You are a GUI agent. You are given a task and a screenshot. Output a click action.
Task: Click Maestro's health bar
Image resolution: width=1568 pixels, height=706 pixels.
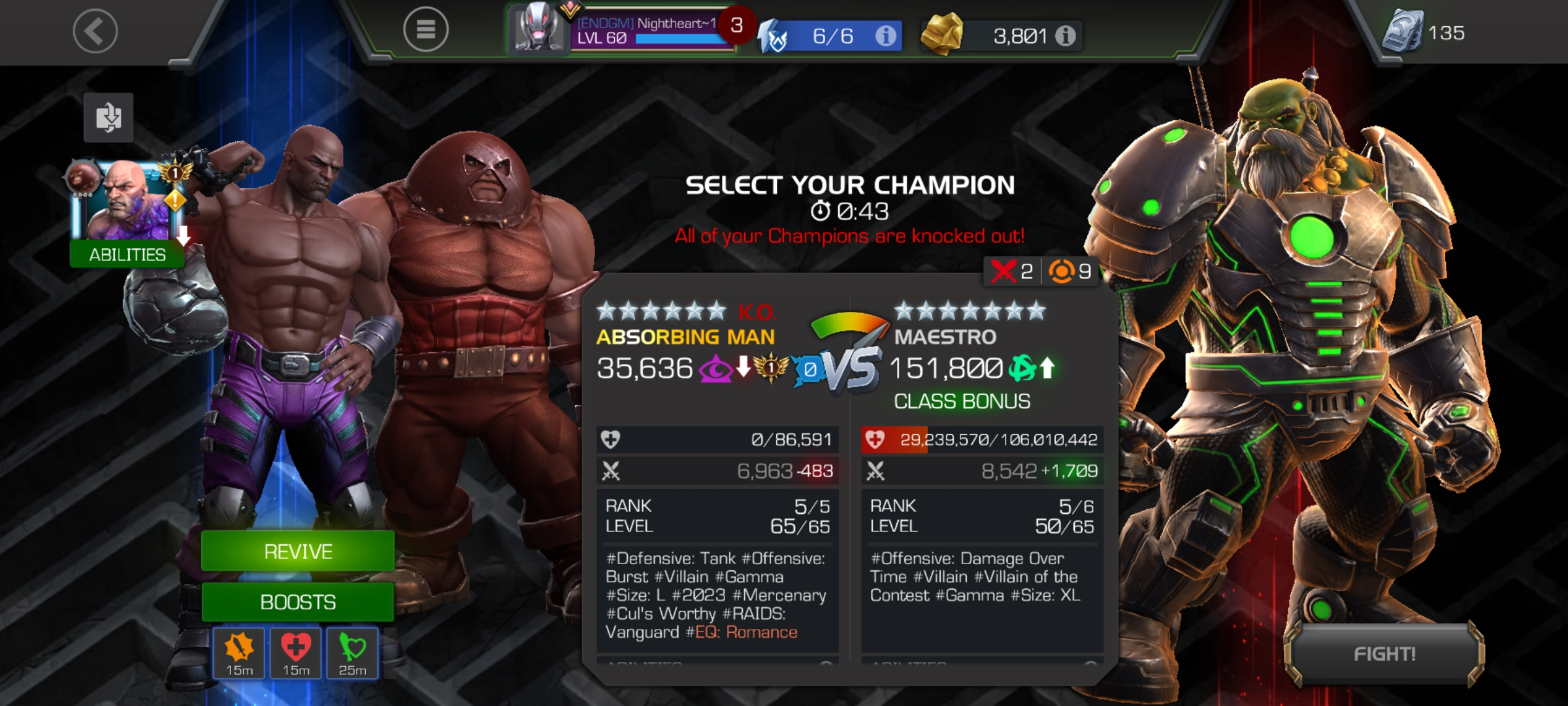tap(982, 439)
